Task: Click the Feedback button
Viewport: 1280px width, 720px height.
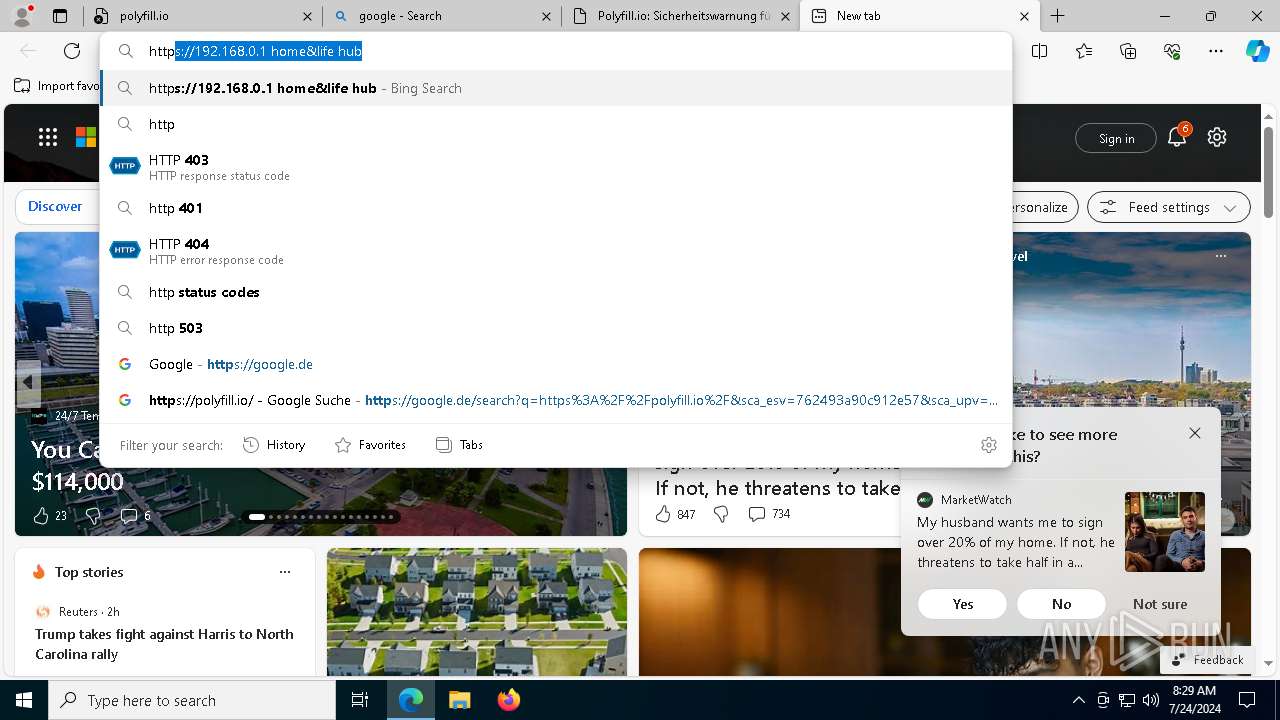Action: (1207, 659)
